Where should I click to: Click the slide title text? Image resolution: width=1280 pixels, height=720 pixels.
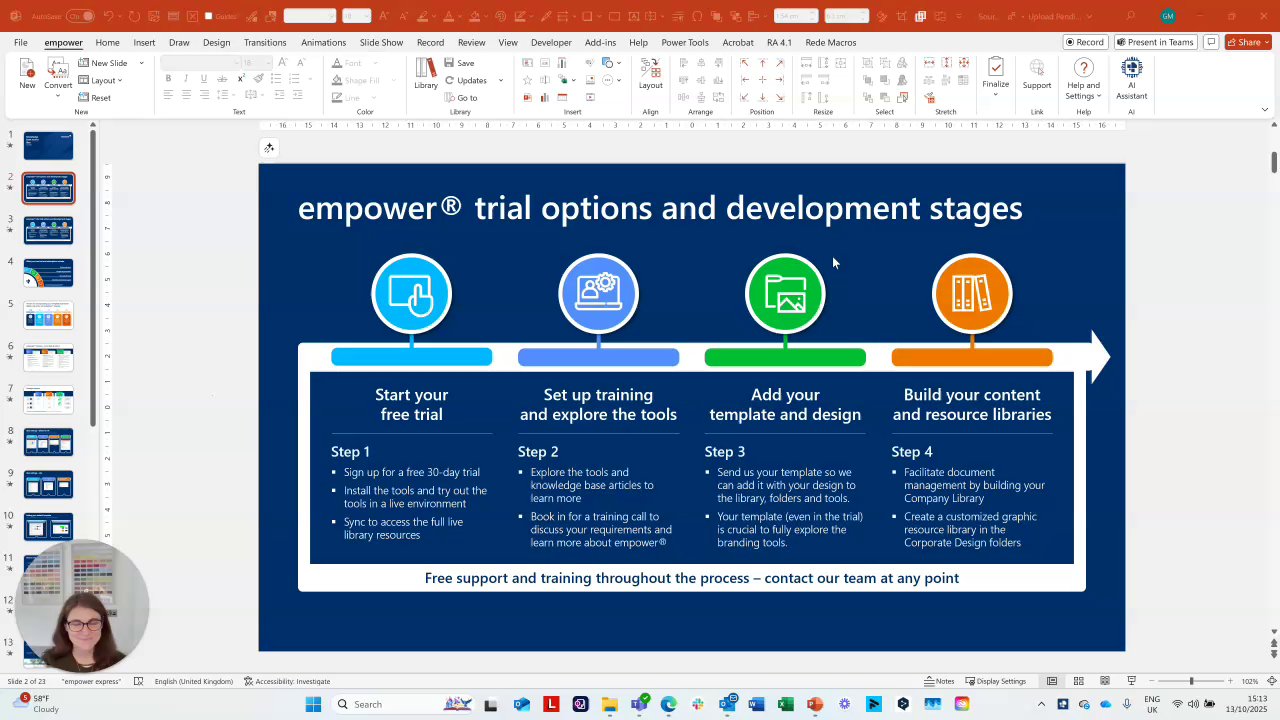pyautogui.click(x=660, y=208)
